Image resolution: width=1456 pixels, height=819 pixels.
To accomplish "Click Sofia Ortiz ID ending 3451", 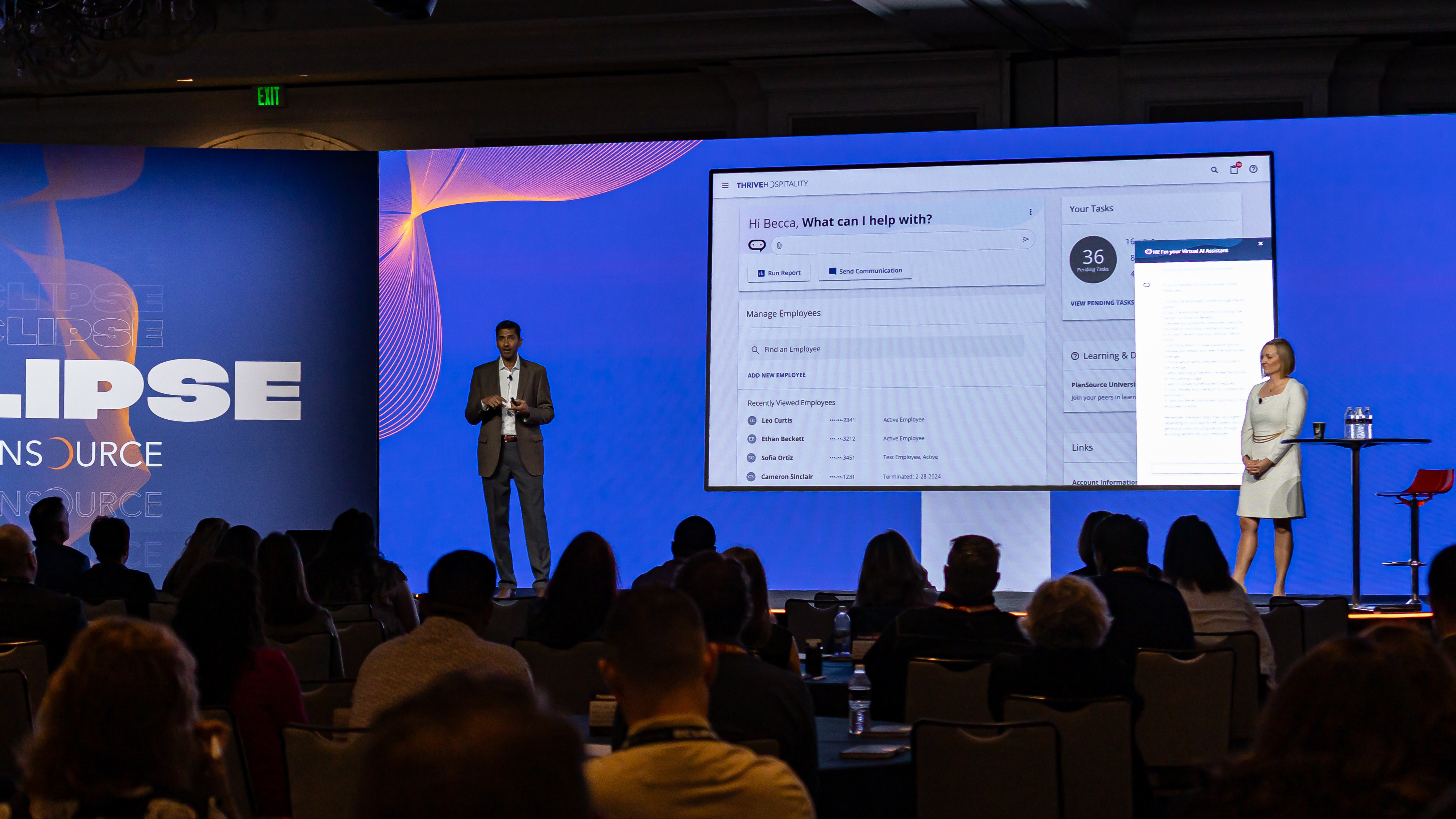I will click(842, 458).
